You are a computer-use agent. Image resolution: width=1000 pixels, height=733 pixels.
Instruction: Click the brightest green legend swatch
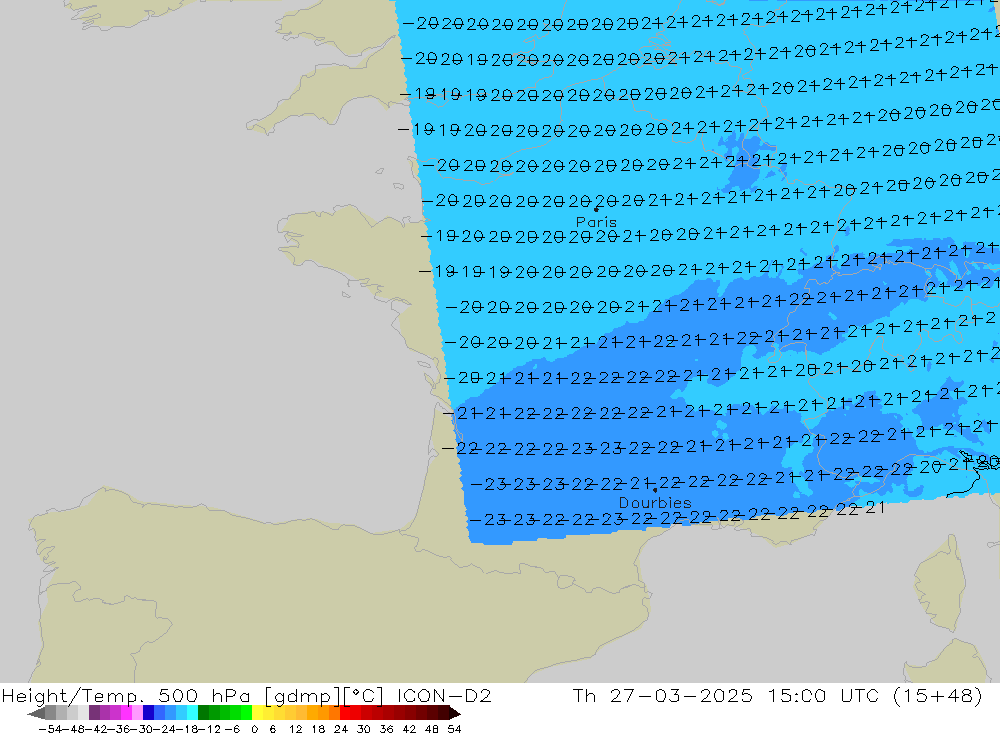click(x=247, y=713)
